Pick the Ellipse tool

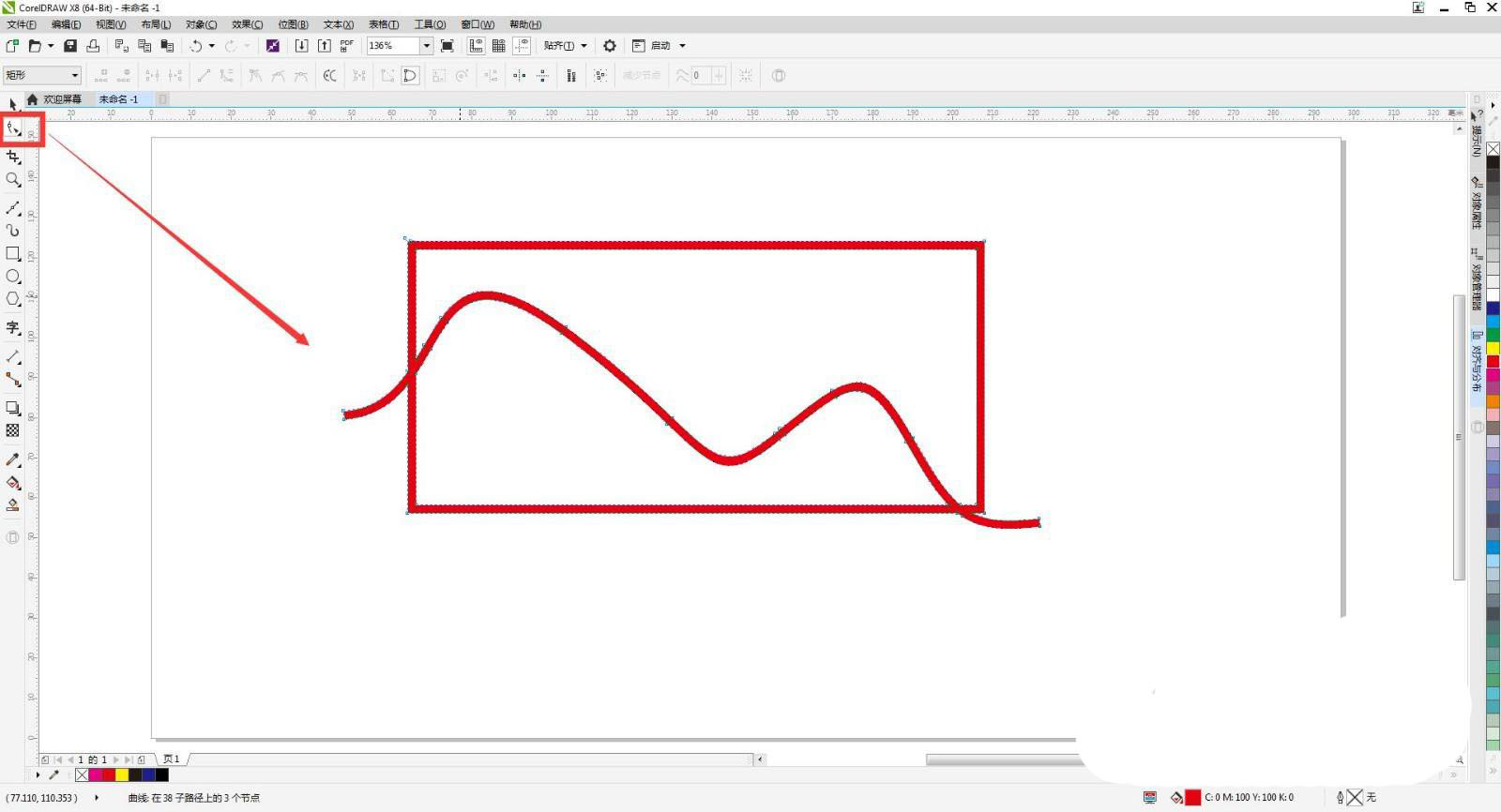tap(13, 277)
